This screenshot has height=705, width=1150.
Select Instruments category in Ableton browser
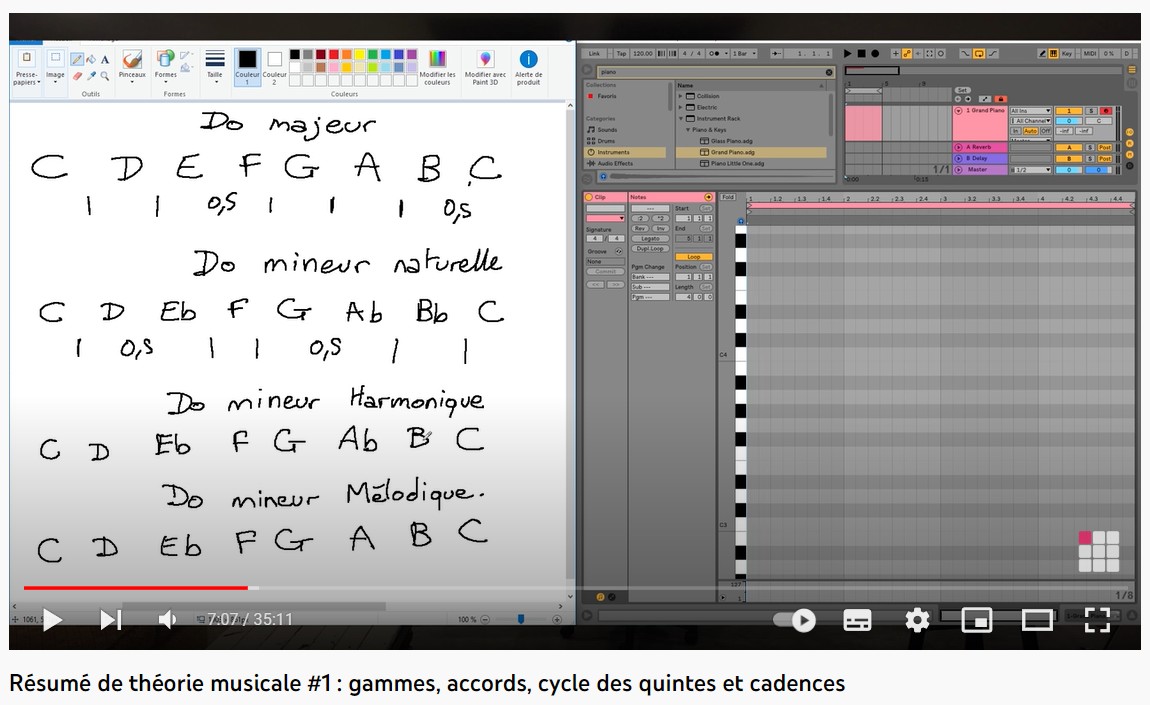626,152
